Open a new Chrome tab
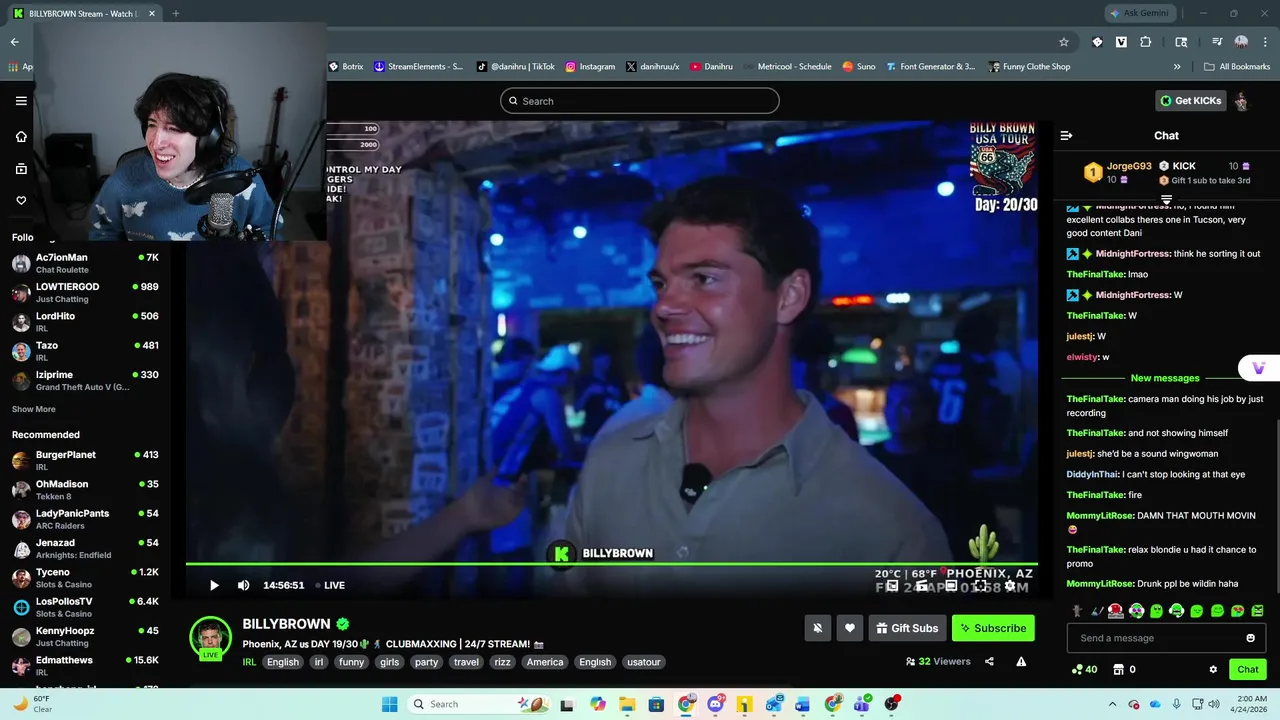1280x720 pixels. tap(175, 13)
